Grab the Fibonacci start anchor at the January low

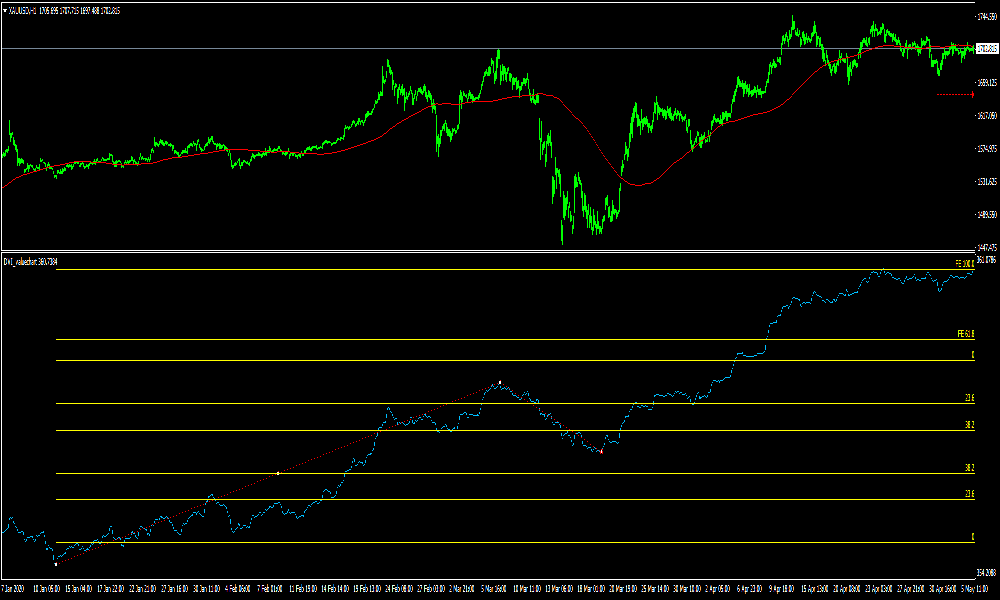click(55, 564)
